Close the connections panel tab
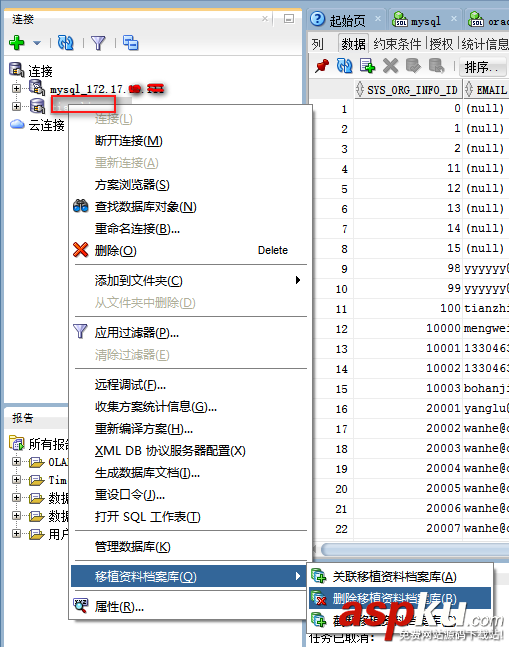Viewport: 509px width, 647px height. point(265,19)
